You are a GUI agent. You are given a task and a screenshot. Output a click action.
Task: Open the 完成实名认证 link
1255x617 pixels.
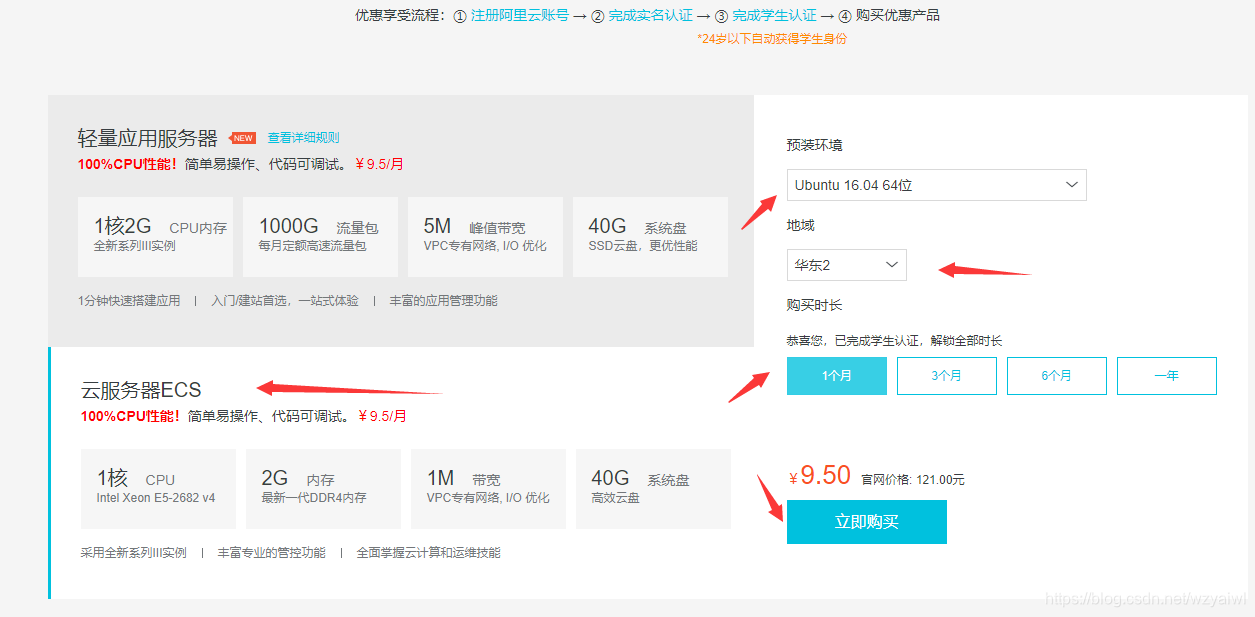(x=650, y=15)
